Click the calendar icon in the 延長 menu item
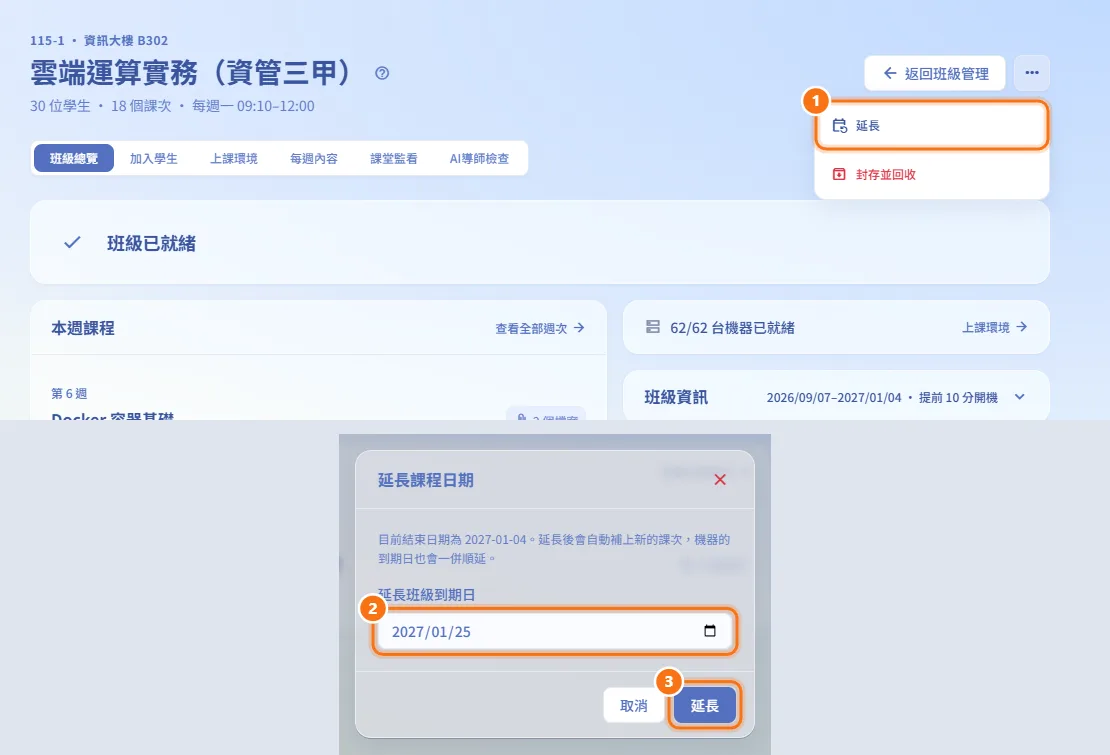The image size is (1110, 755). pyautogui.click(x=840, y=126)
